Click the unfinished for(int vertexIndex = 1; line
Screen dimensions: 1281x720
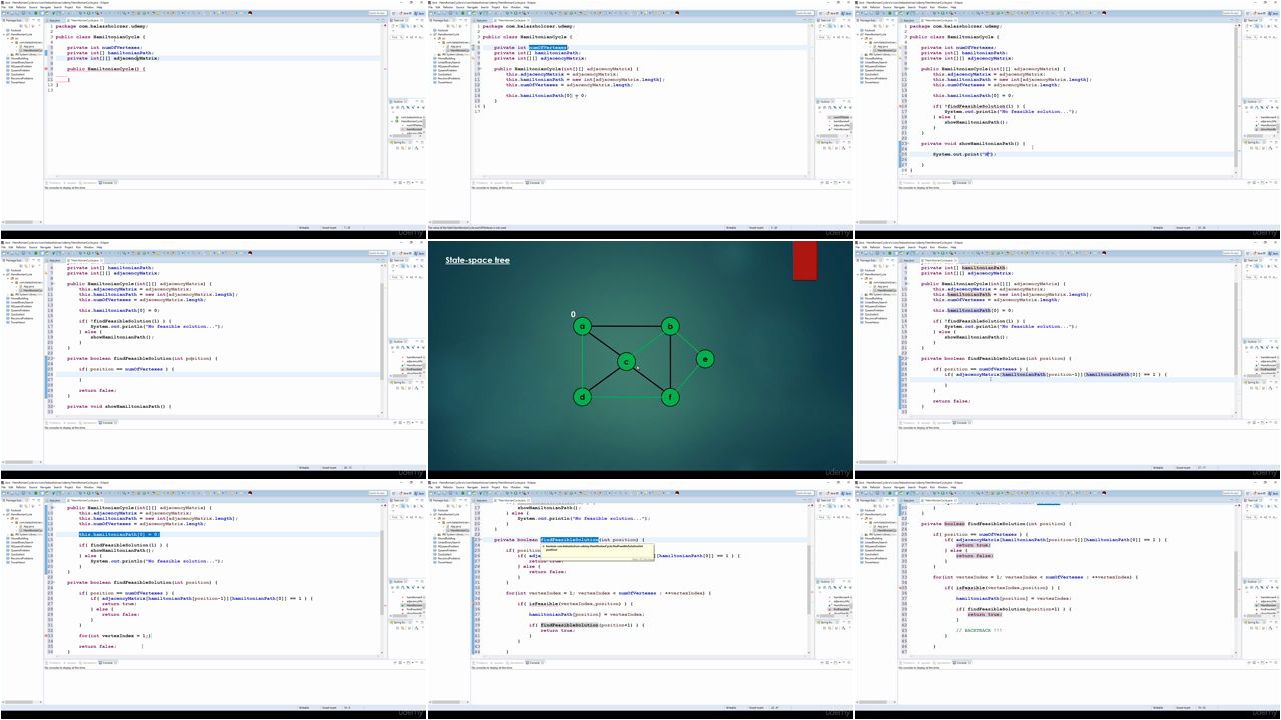click(115, 635)
